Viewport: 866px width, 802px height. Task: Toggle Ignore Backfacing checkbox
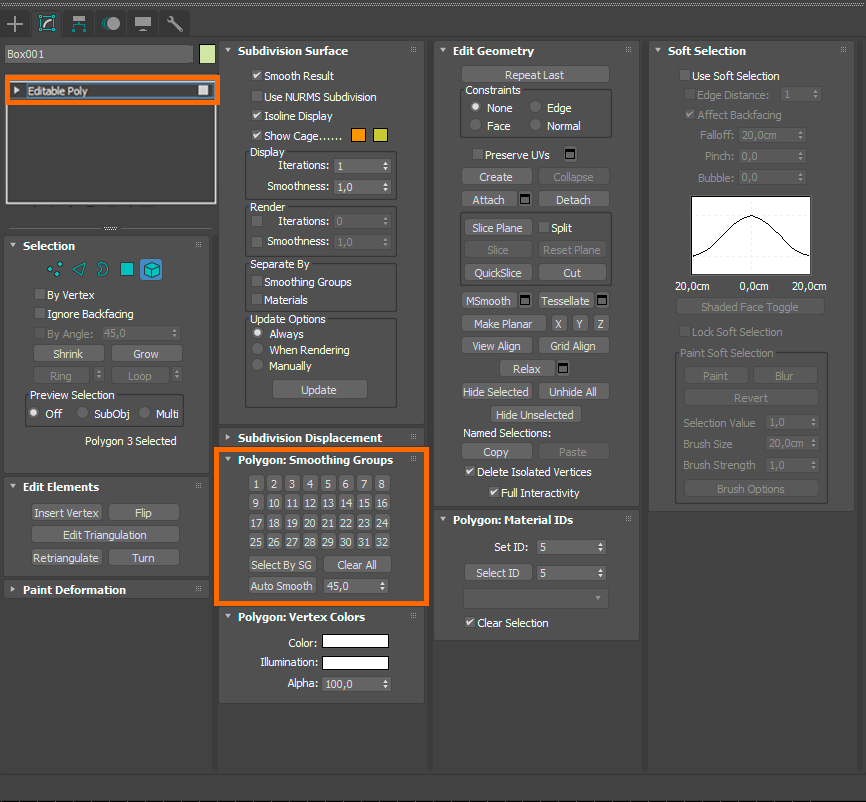(40, 314)
